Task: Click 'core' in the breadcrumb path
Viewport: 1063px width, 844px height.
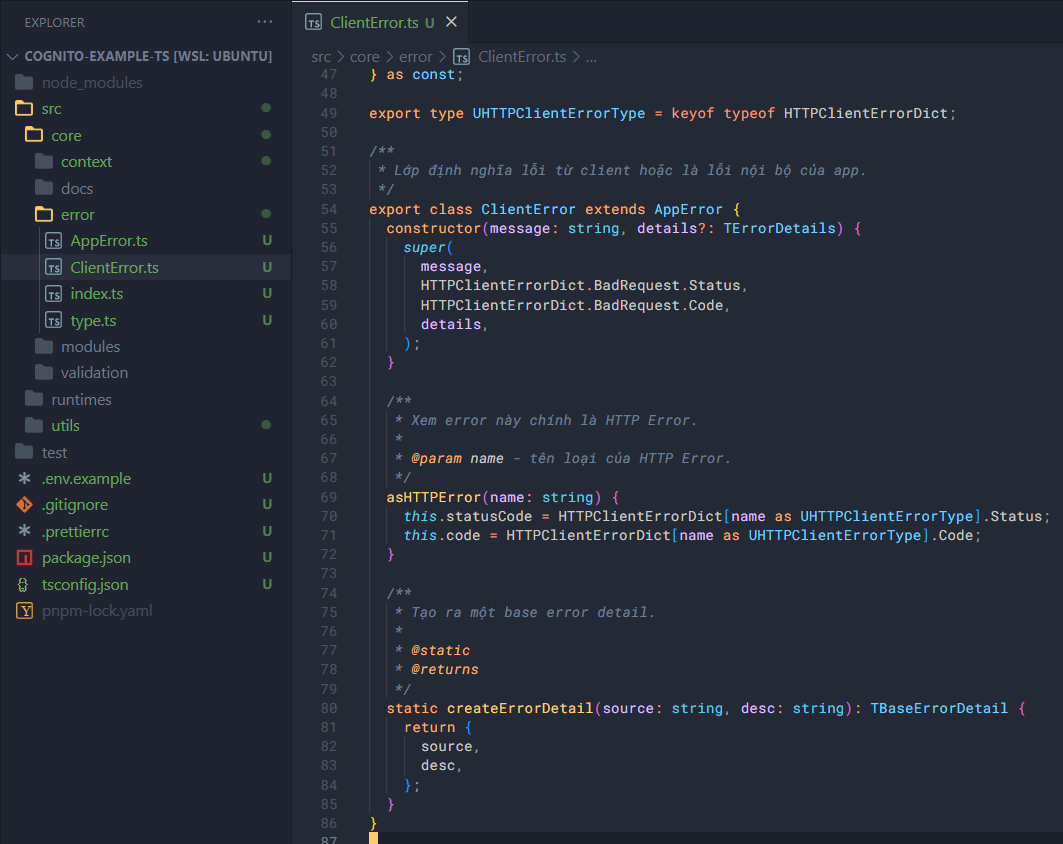Action: [364, 57]
